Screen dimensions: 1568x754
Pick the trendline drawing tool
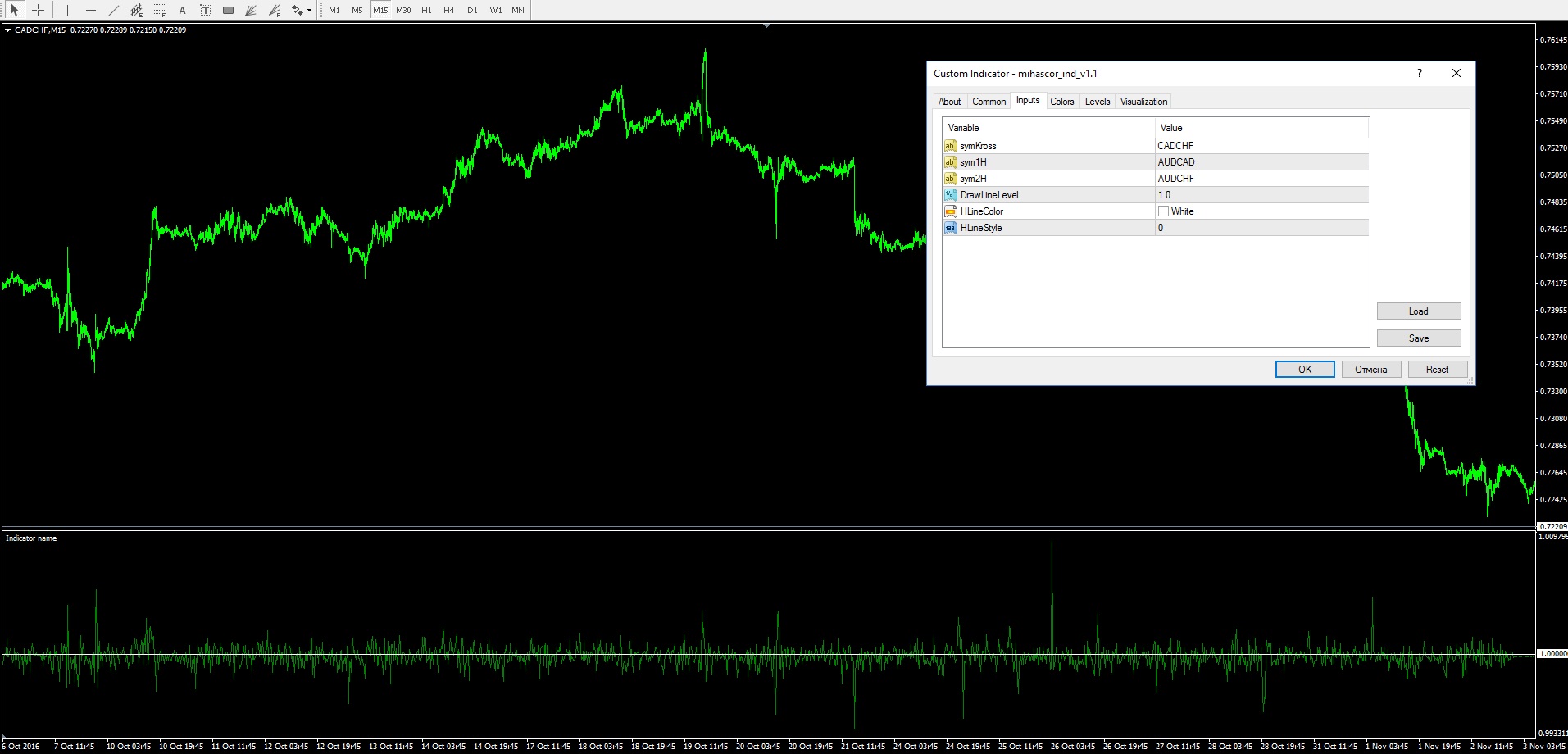click(113, 10)
